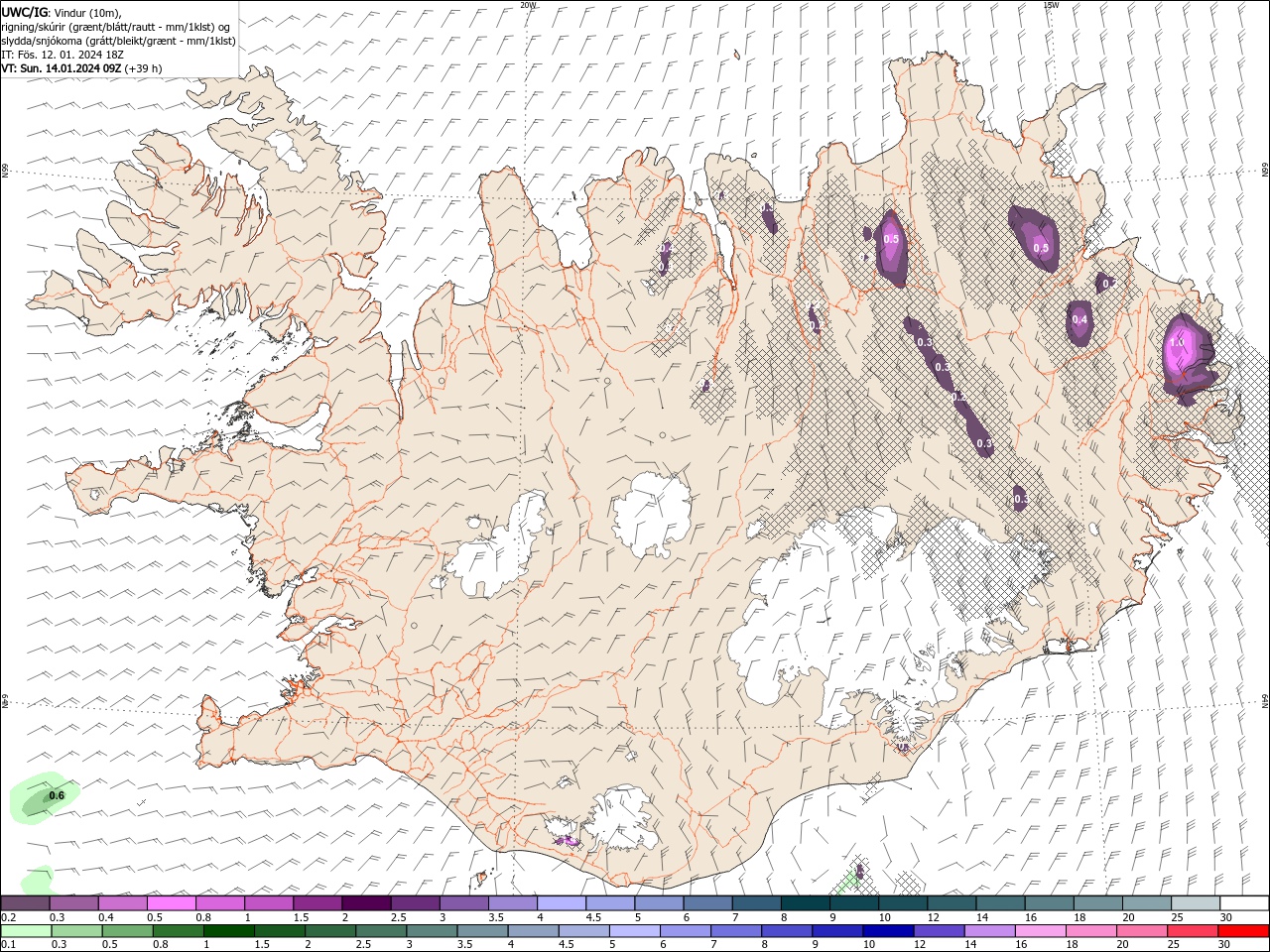Select the pale grey swatch labeled 25 in upper scale

click(1197, 902)
